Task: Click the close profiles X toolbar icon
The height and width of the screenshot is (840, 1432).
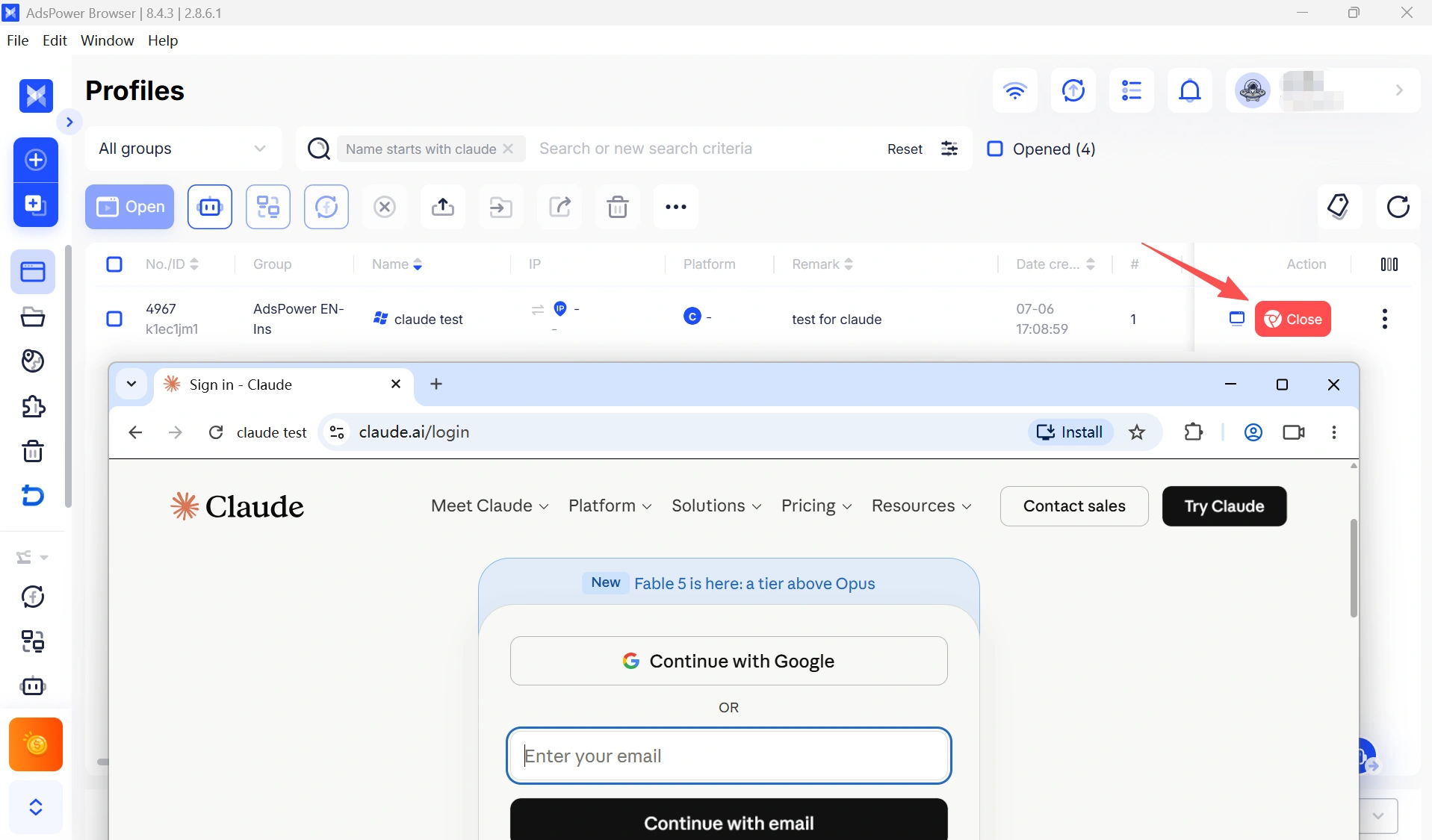Action: 385,207
